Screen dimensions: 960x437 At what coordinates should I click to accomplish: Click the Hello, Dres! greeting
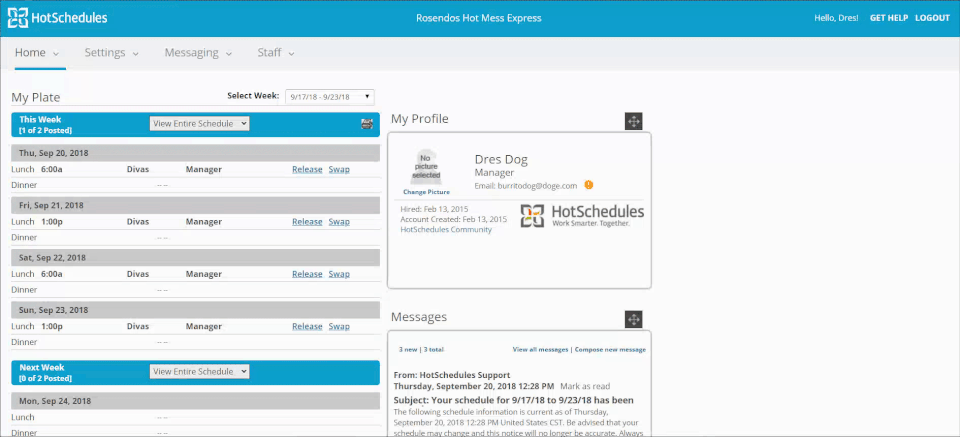[836, 18]
